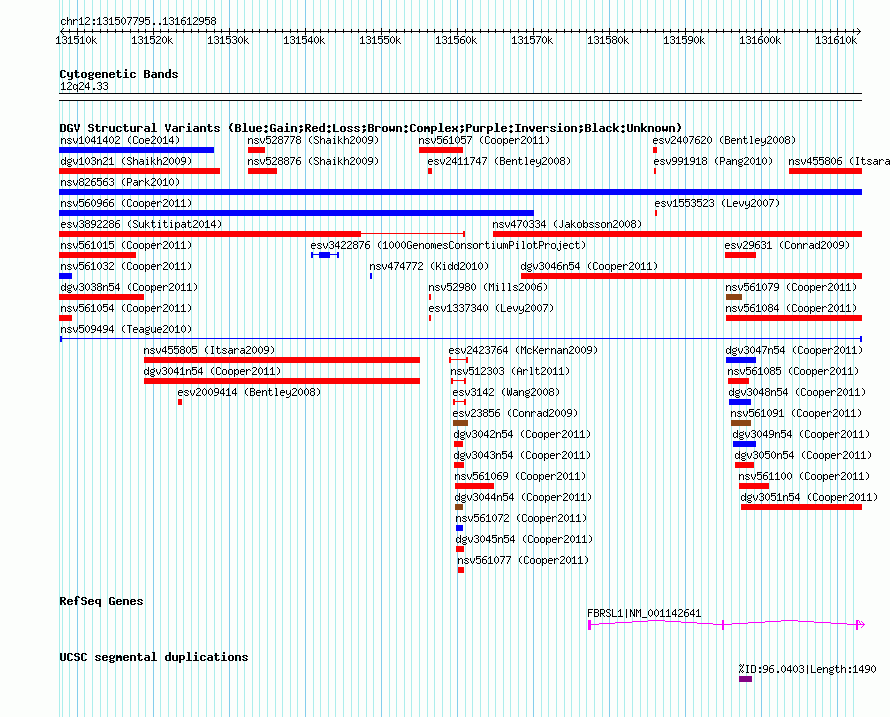Select esv991918 (Pang2010) label
Image resolution: width=890 pixels, height=717 pixels.
(713, 161)
